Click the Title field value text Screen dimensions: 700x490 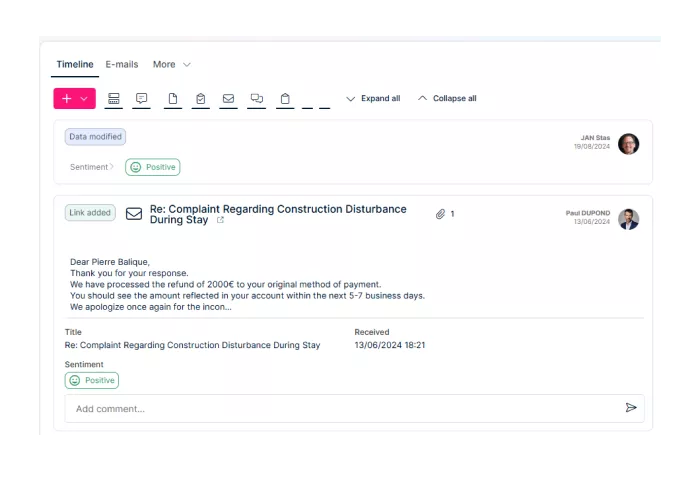192,345
